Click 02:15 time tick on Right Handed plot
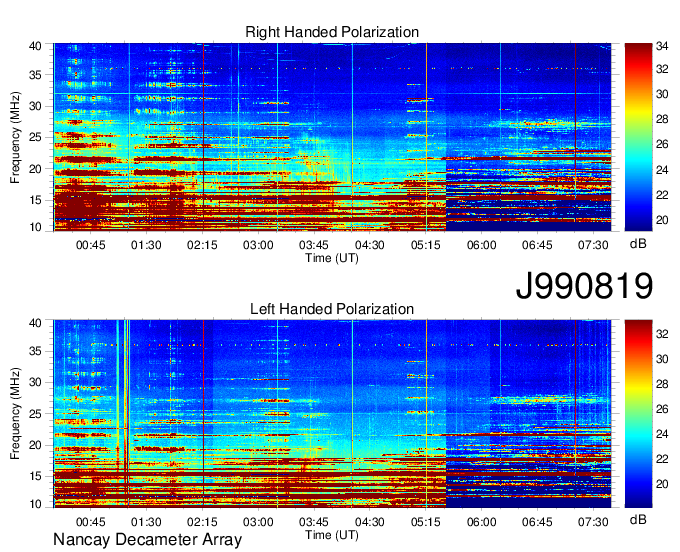The image size is (680, 552). click(202, 245)
